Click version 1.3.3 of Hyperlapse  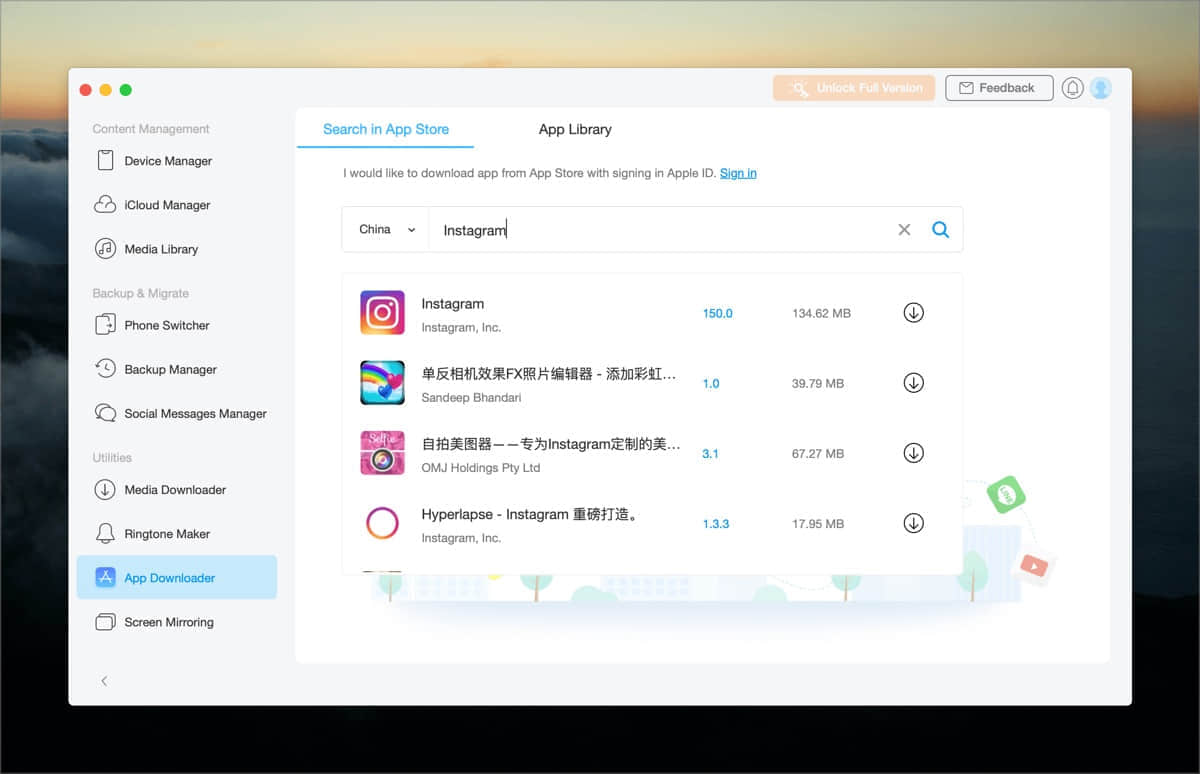(716, 523)
